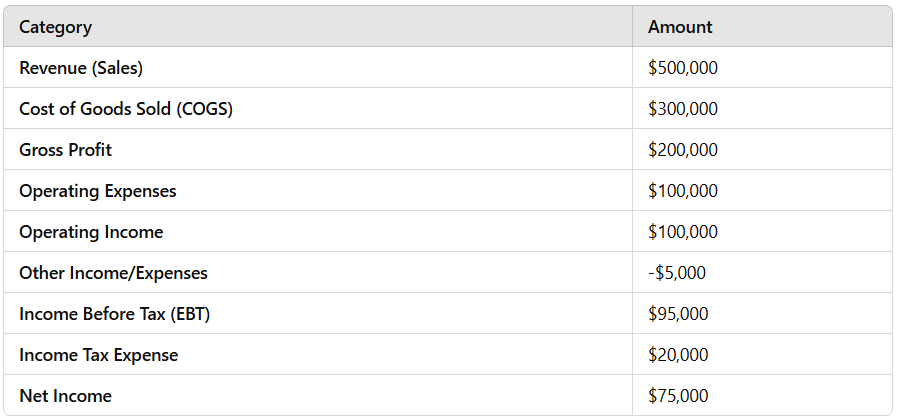Select the Revenue (Sales) row label
This screenshot has width=904, height=420.
point(81,68)
